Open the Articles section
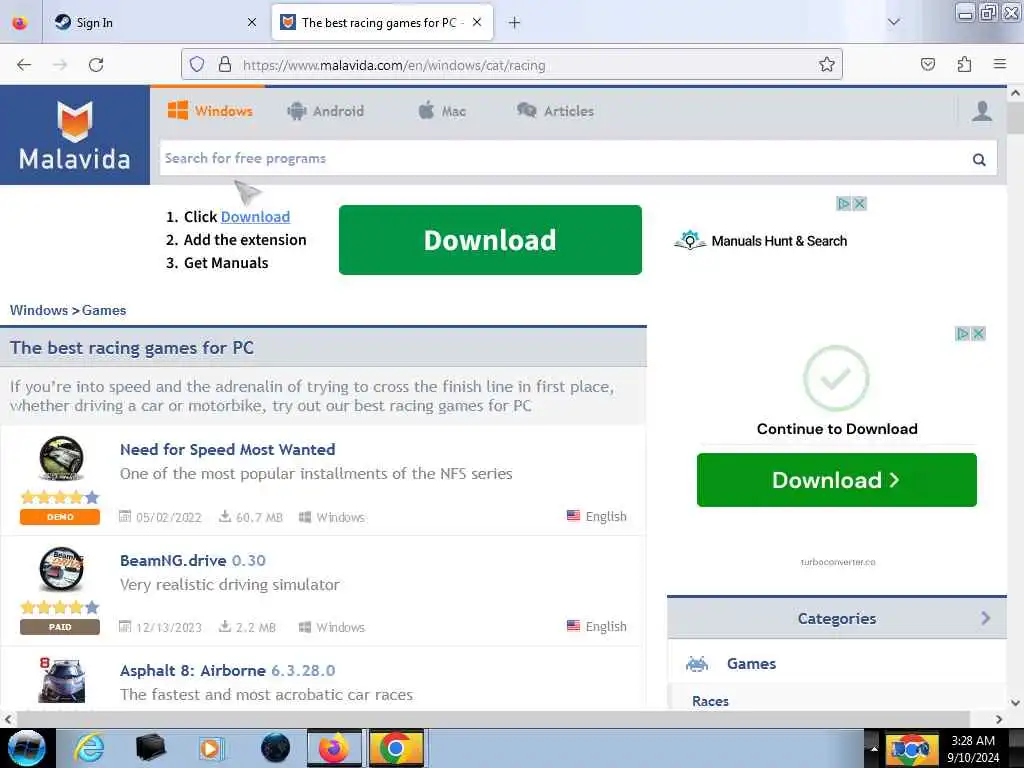The height and width of the screenshot is (768, 1024). (555, 111)
